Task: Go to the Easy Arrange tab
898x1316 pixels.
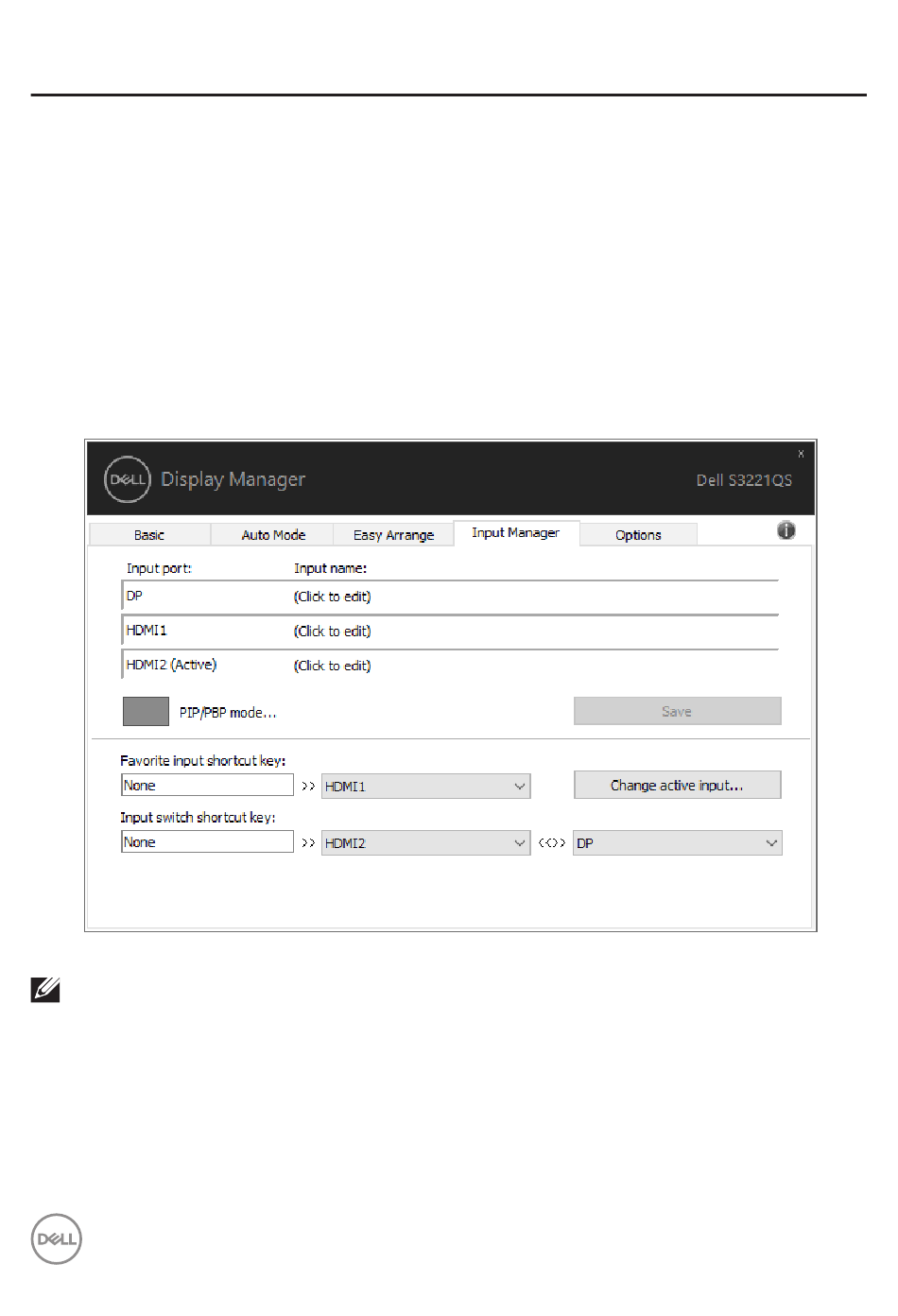Action: point(393,535)
